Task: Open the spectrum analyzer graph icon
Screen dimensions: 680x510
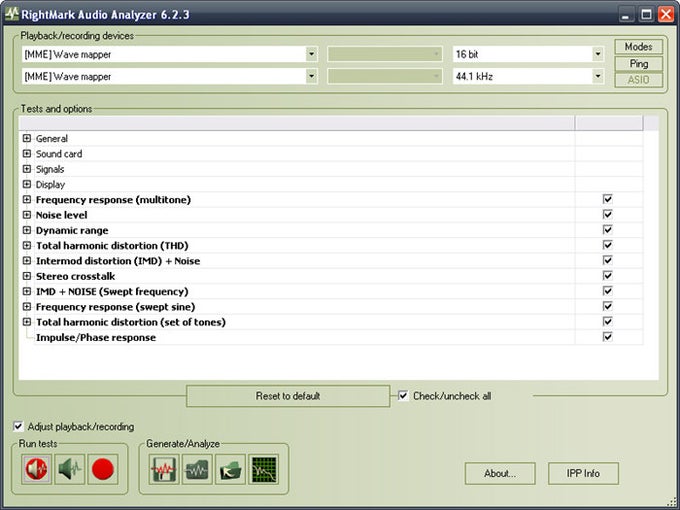Action: click(264, 469)
